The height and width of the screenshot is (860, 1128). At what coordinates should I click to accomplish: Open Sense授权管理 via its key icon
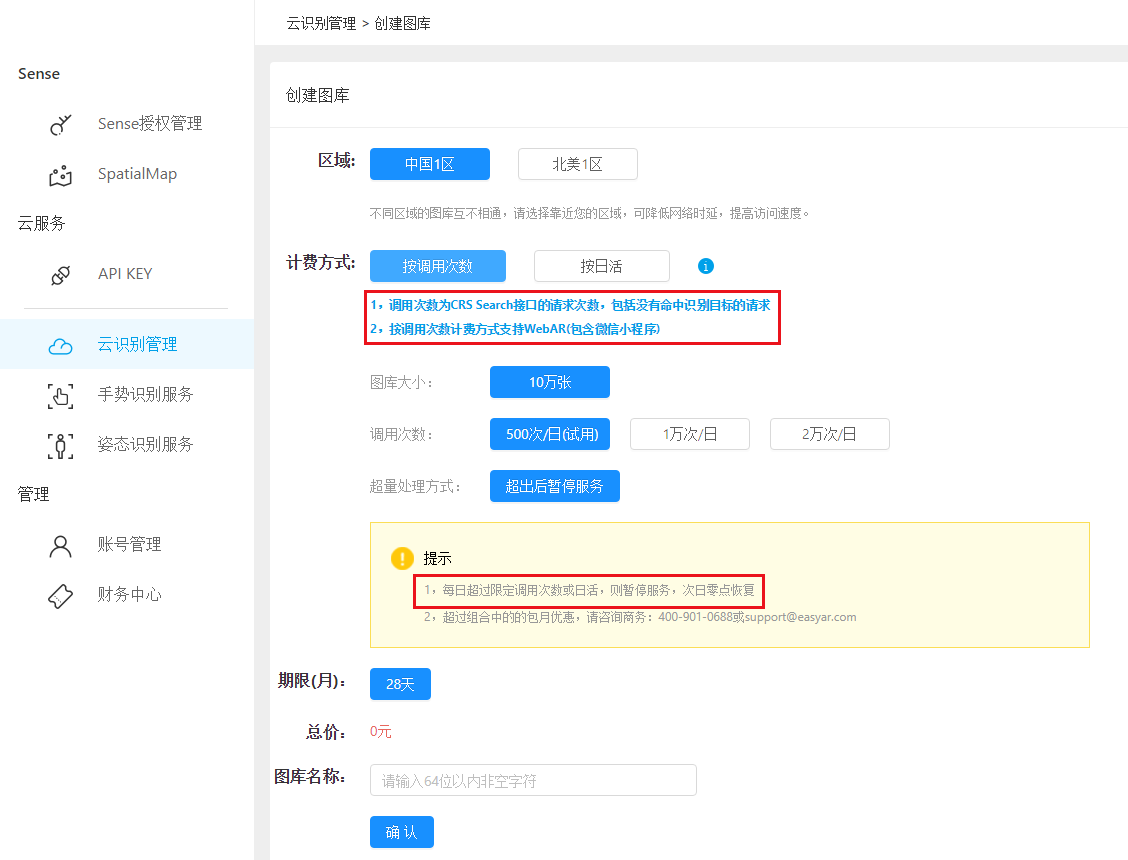pyautogui.click(x=60, y=123)
